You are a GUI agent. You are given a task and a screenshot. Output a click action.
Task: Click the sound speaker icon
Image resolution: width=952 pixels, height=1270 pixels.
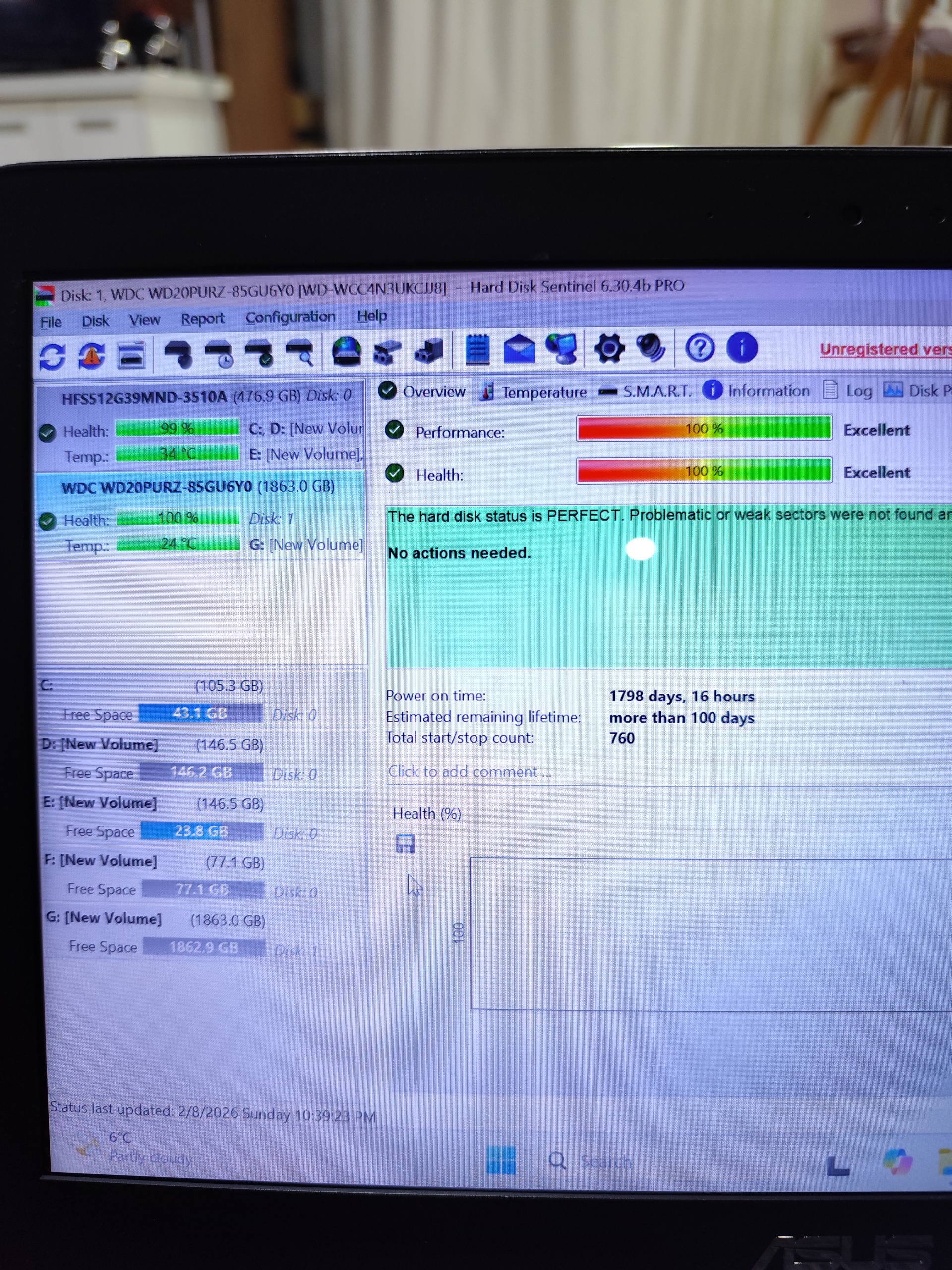click(651, 348)
